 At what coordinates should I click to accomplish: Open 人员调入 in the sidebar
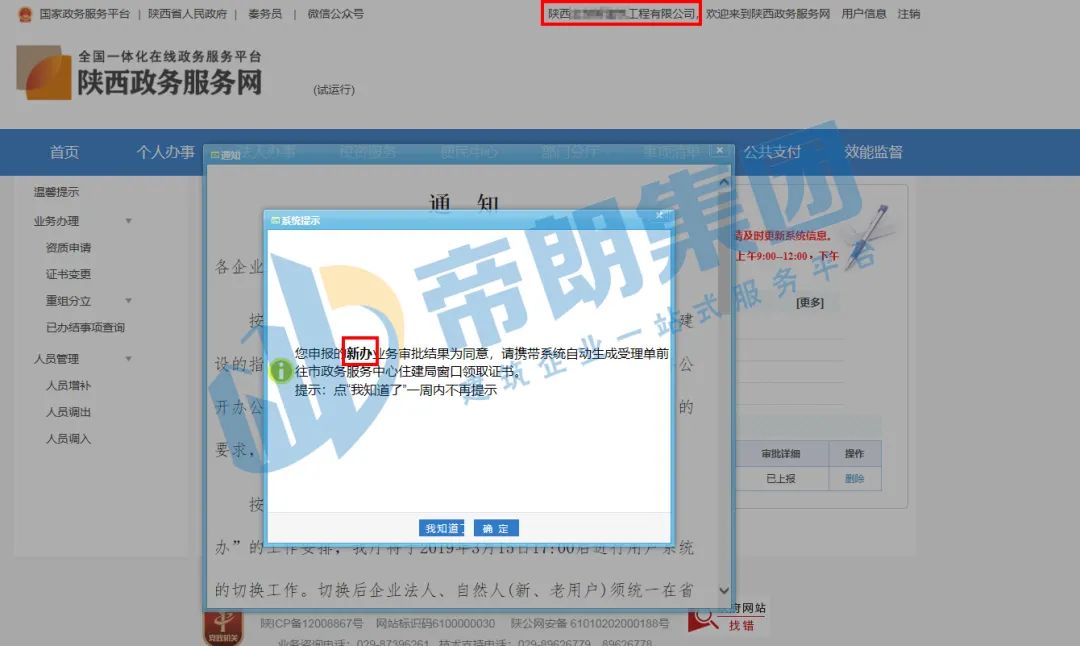[x=68, y=439]
